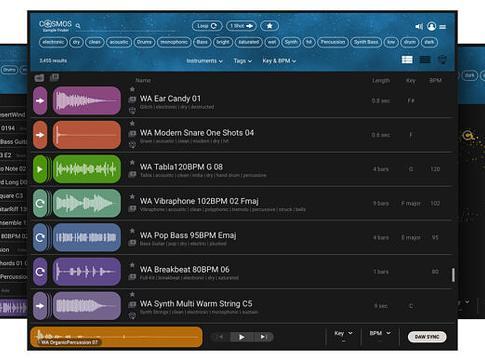Image resolution: width=485 pixels, height=360 pixels.
Task: Select the monophonic tag pill
Action: tap(174, 42)
